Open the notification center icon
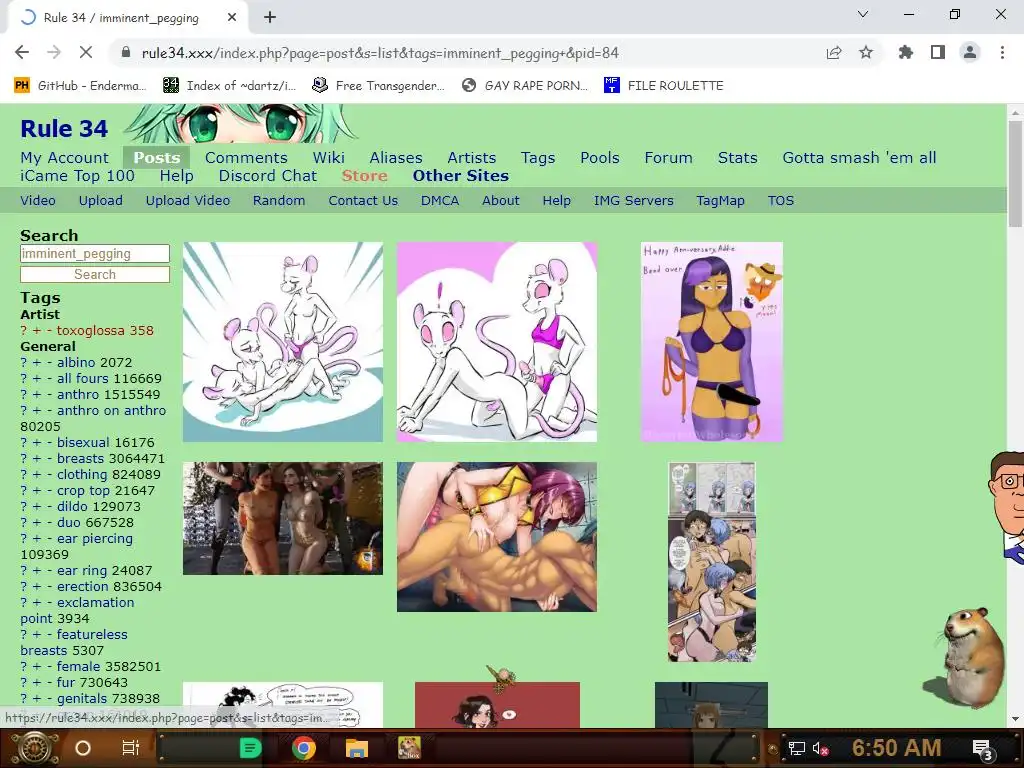Screen dimensions: 1024x768 [983, 749]
